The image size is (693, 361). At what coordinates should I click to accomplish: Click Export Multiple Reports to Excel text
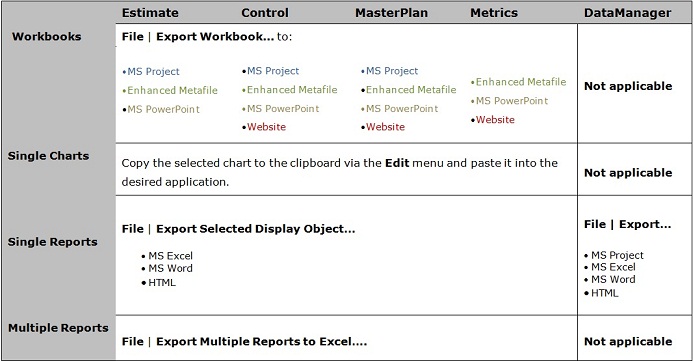tap(261, 342)
